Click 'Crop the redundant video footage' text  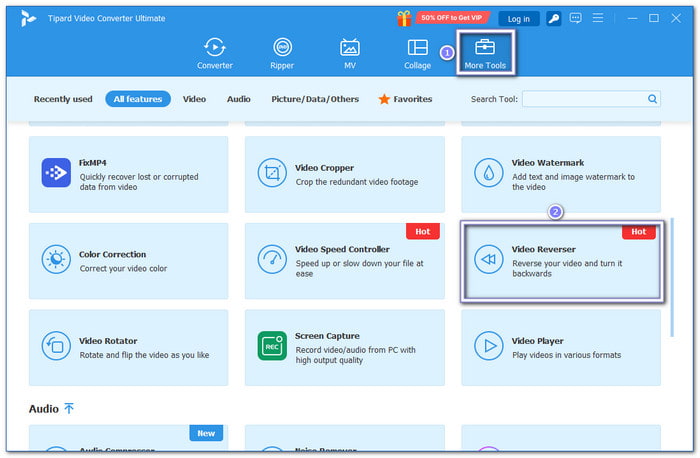(x=357, y=182)
